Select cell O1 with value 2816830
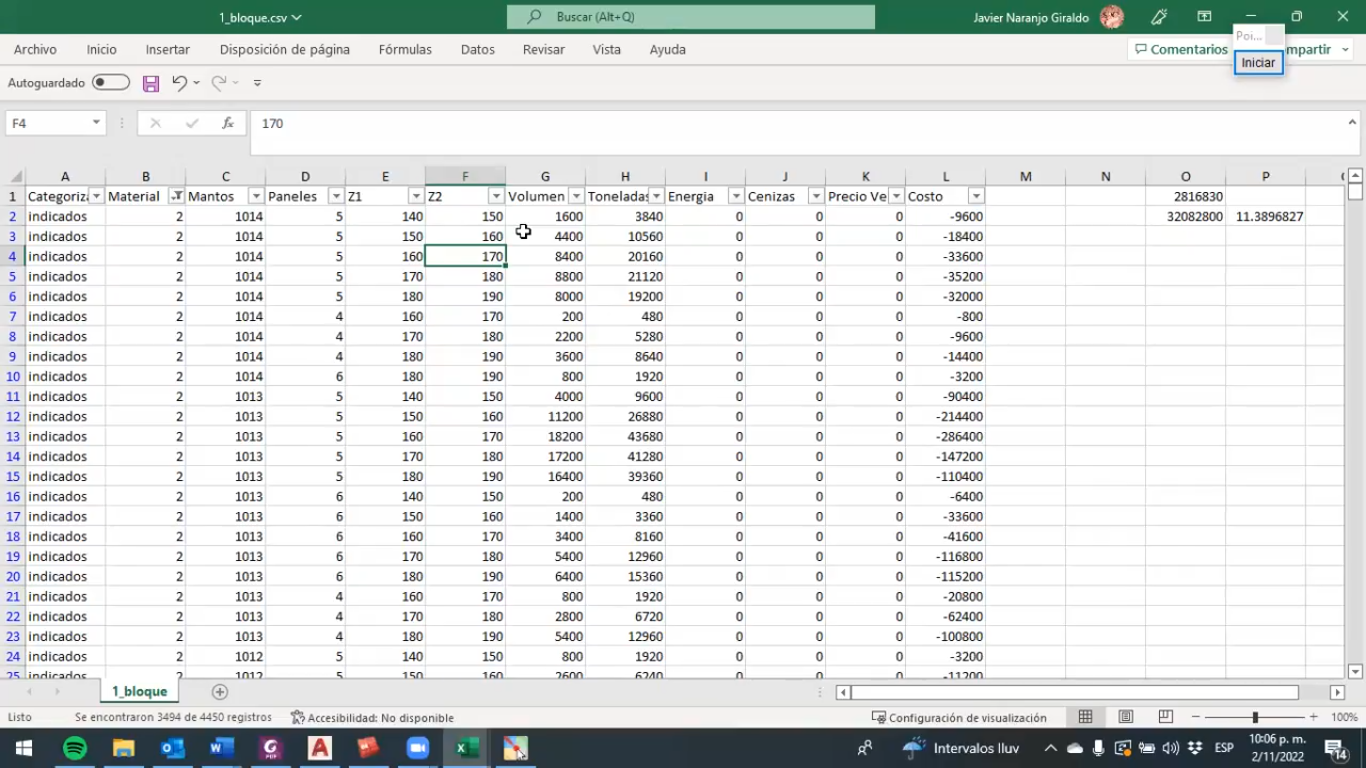This screenshot has height=768, width=1366. coord(1185,196)
